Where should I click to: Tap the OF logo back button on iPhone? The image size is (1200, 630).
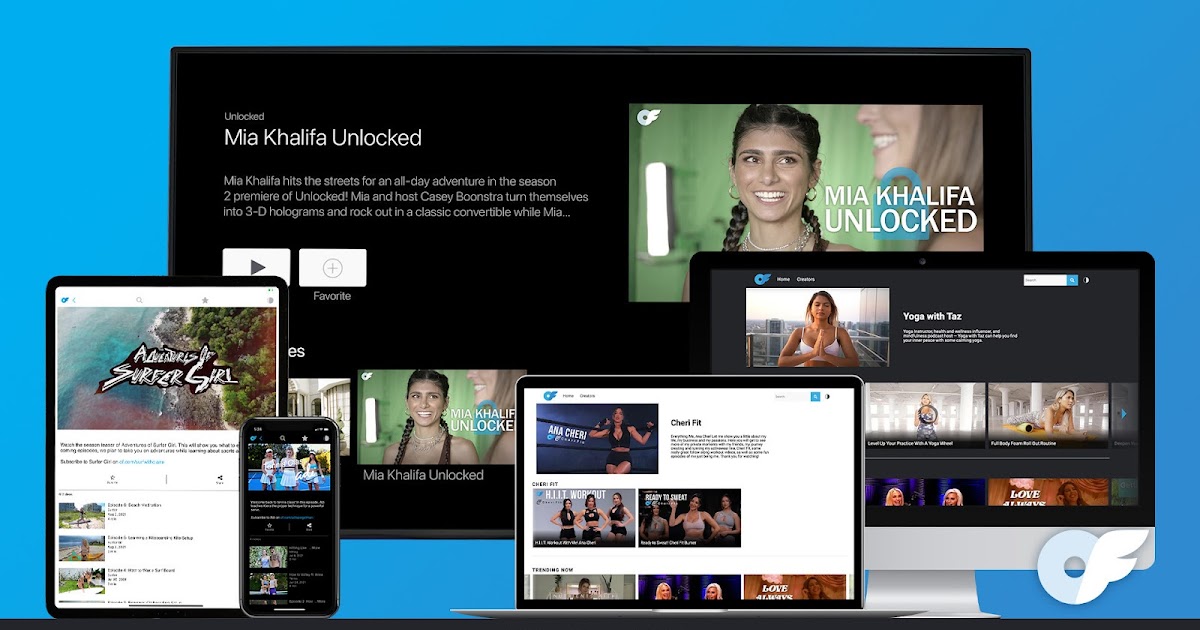click(x=255, y=438)
